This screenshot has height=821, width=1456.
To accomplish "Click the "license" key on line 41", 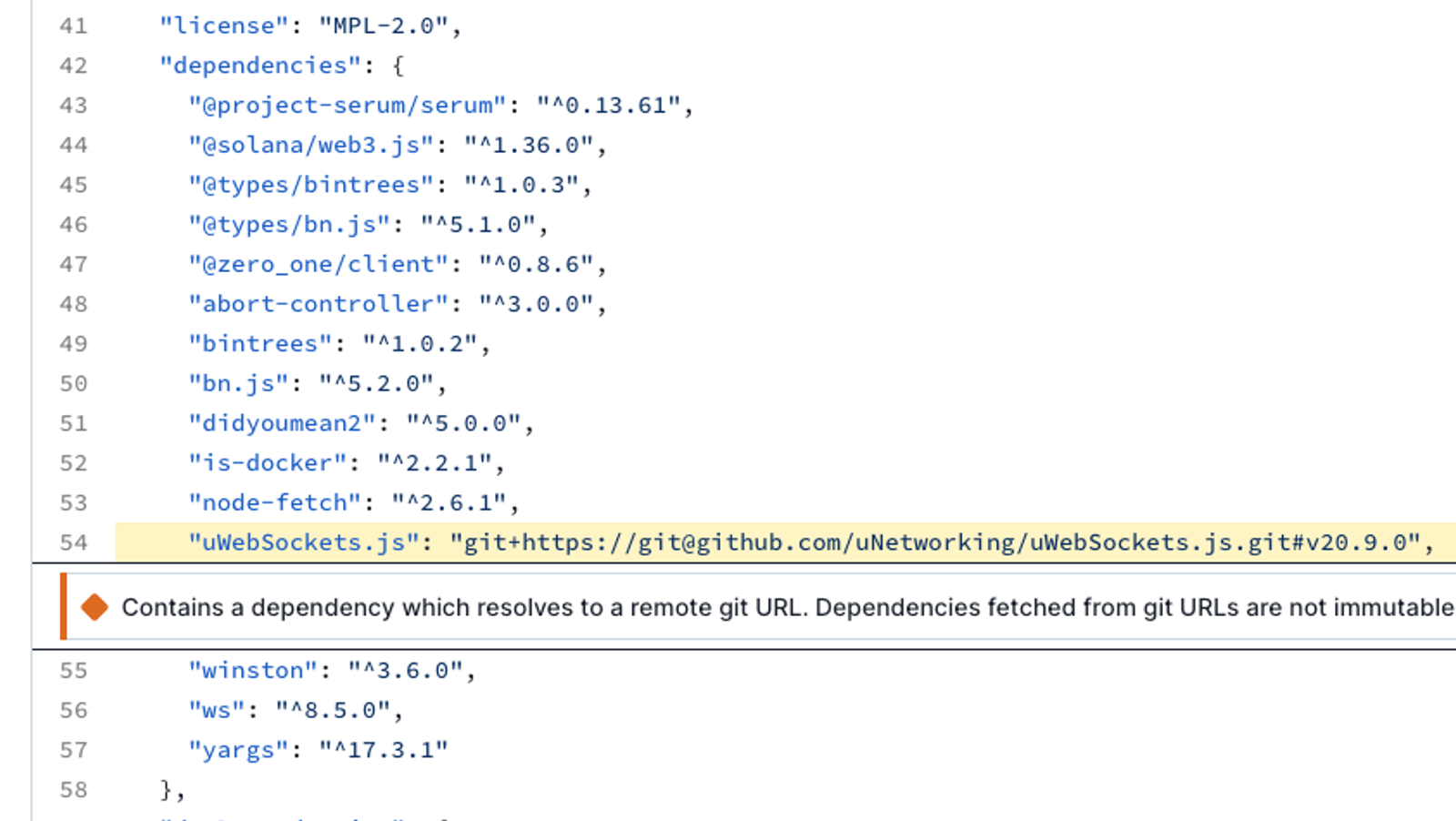I will (x=224, y=25).
